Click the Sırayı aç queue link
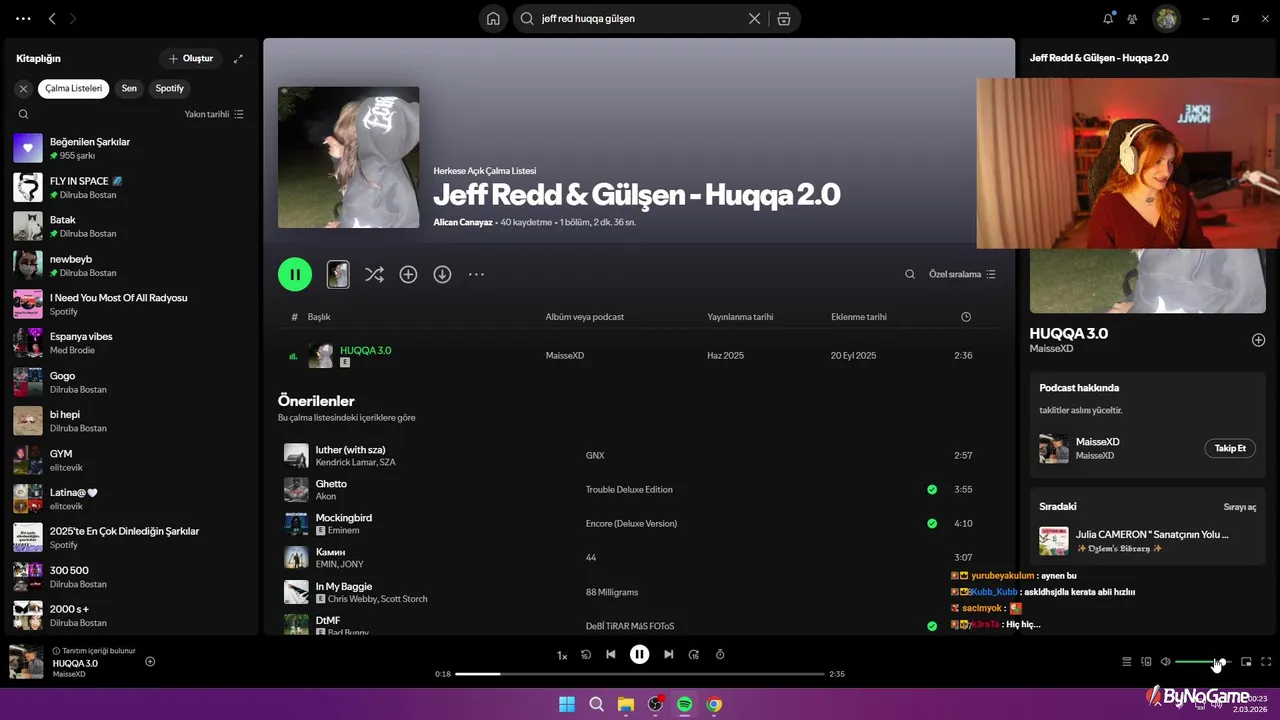This screenshot has width=1280, height=720. 1240,507
